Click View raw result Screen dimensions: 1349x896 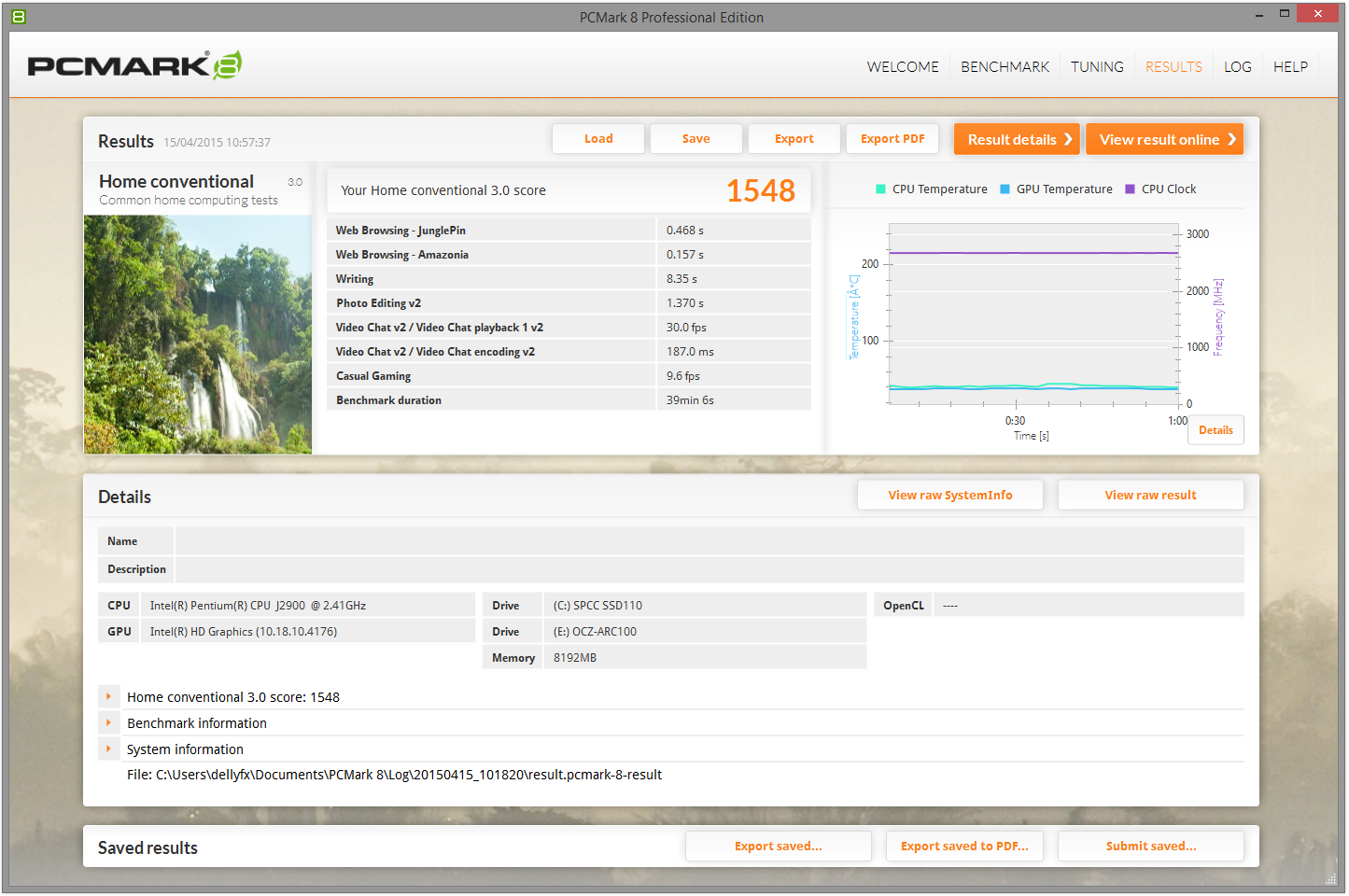pos(1150,496)
